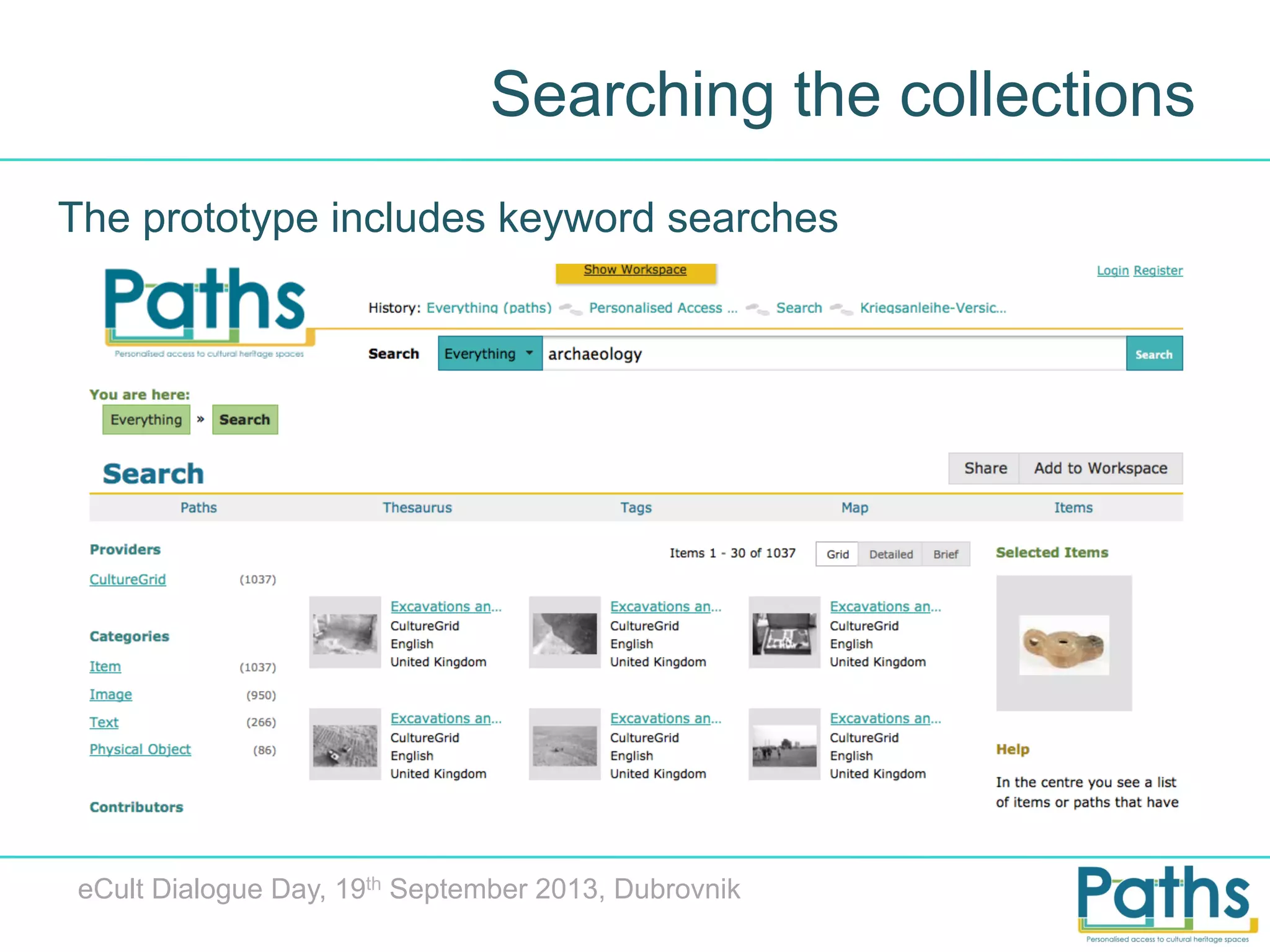1270x952 pixels.
Task: Click Add to Workspace
Action: click(1101, 469)
